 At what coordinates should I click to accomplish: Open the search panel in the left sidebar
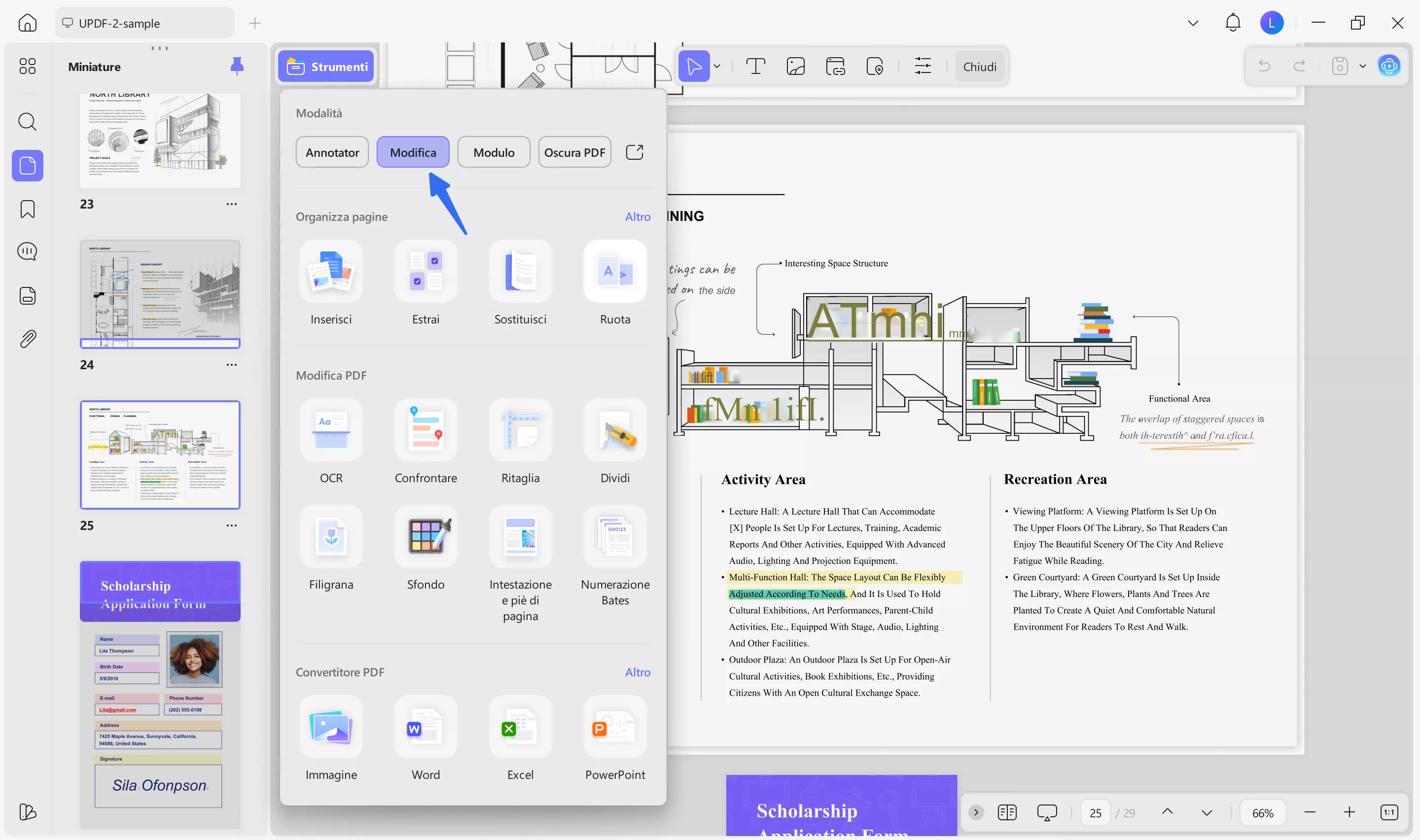pyautogui.click(x=27, y=122)
